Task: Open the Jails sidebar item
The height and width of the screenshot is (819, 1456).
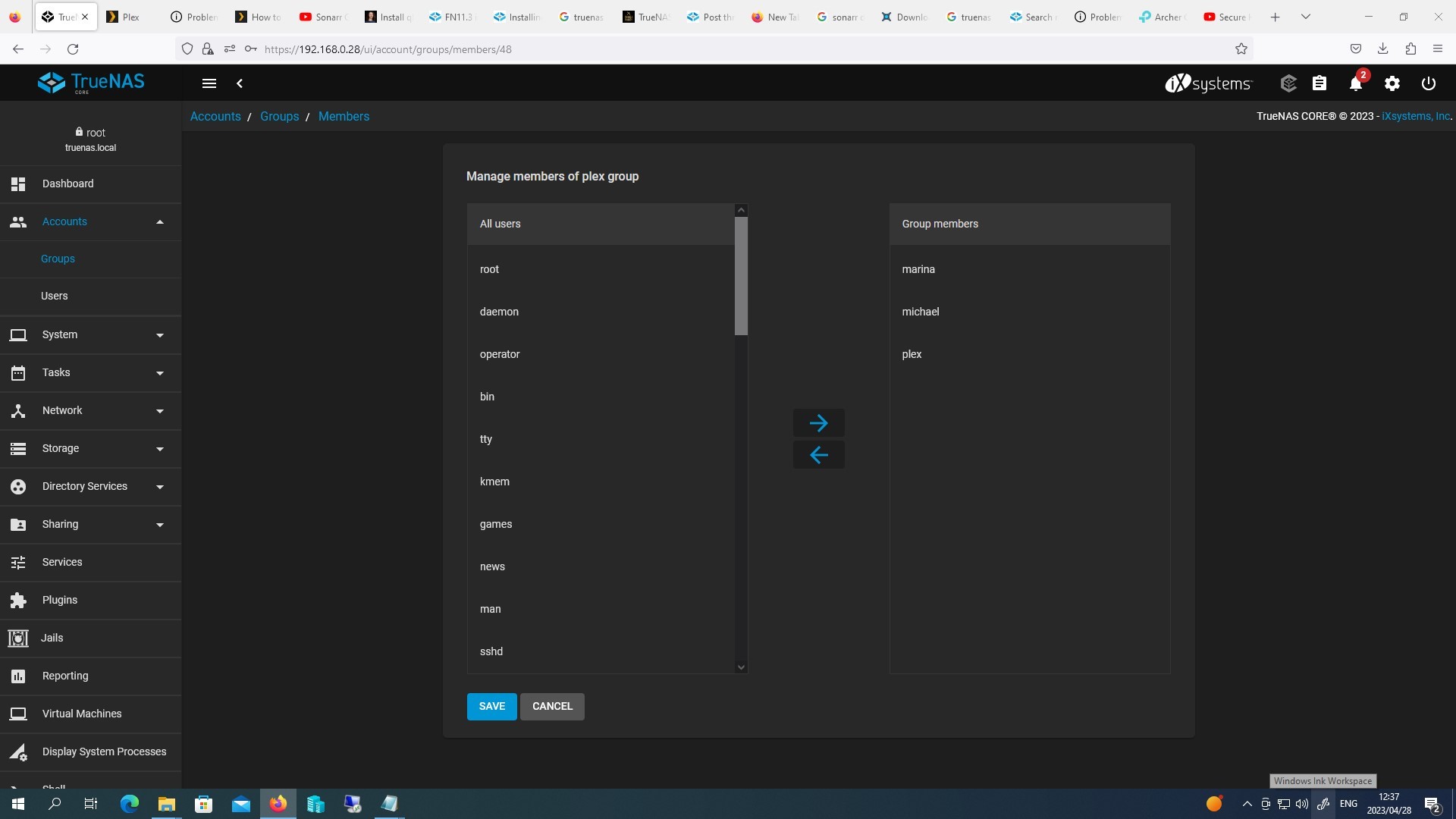Action: (91, 639)
